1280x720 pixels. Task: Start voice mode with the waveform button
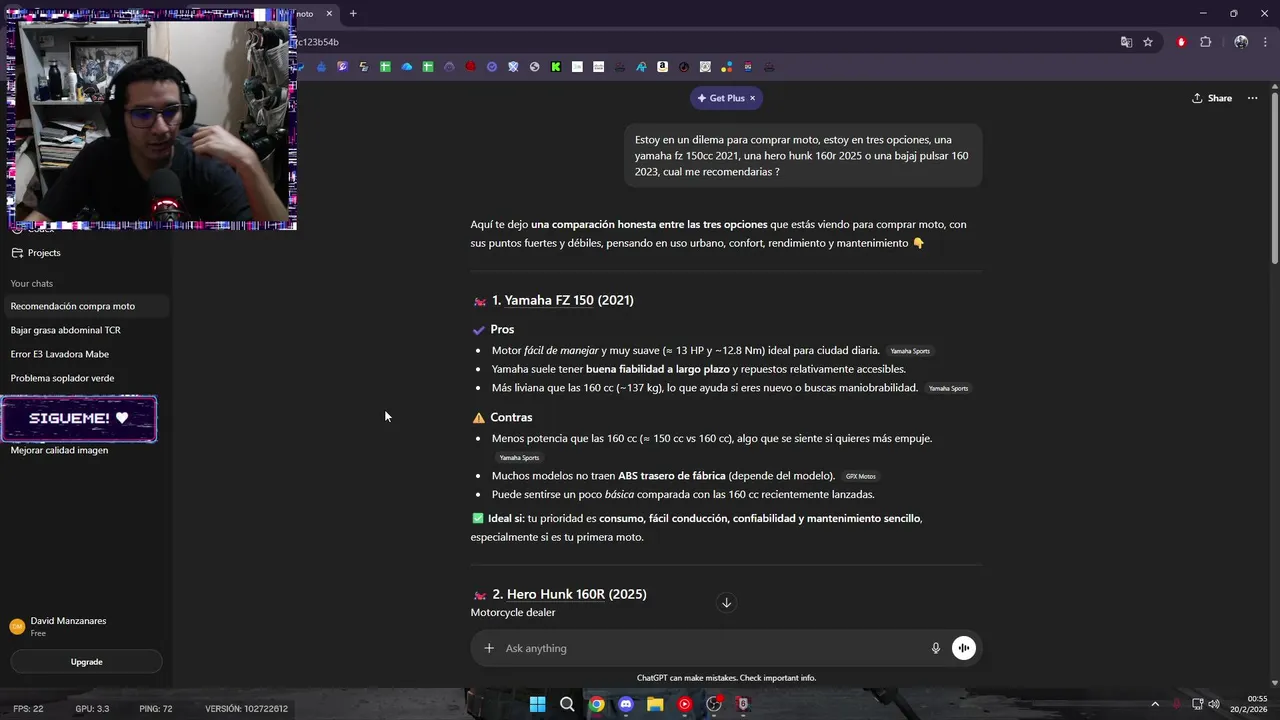(963, 648)
